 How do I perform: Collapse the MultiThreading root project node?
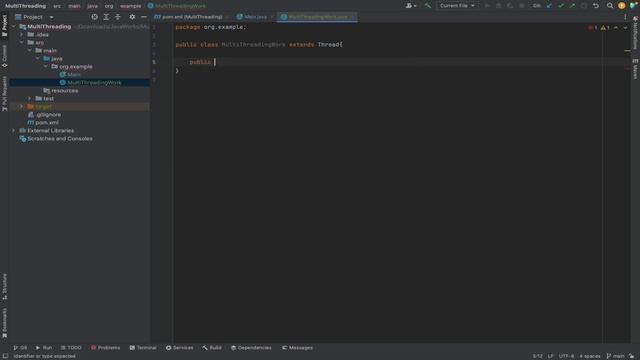(14, 27)
